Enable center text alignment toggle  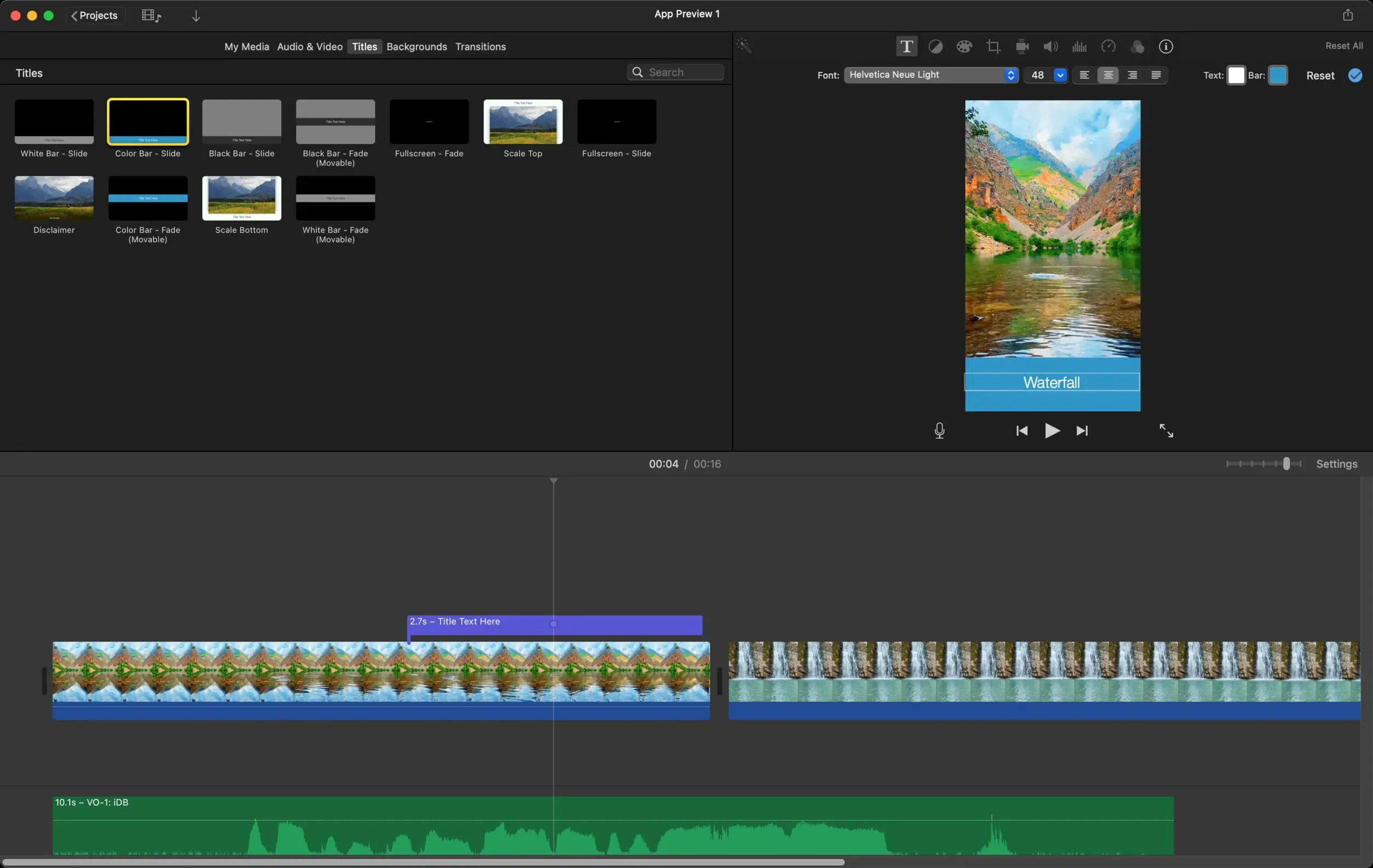click(x=1108, y=75)
